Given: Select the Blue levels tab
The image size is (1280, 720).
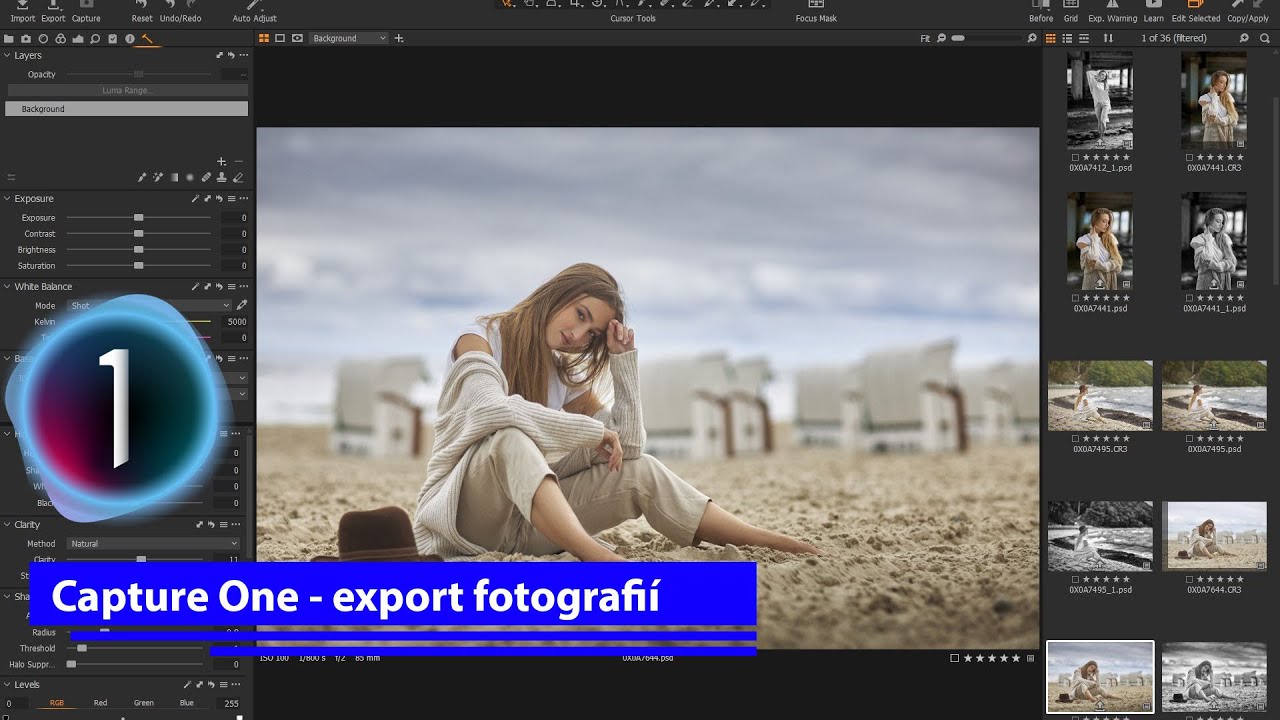Looking at the screenshot, I should coord(187,703).
